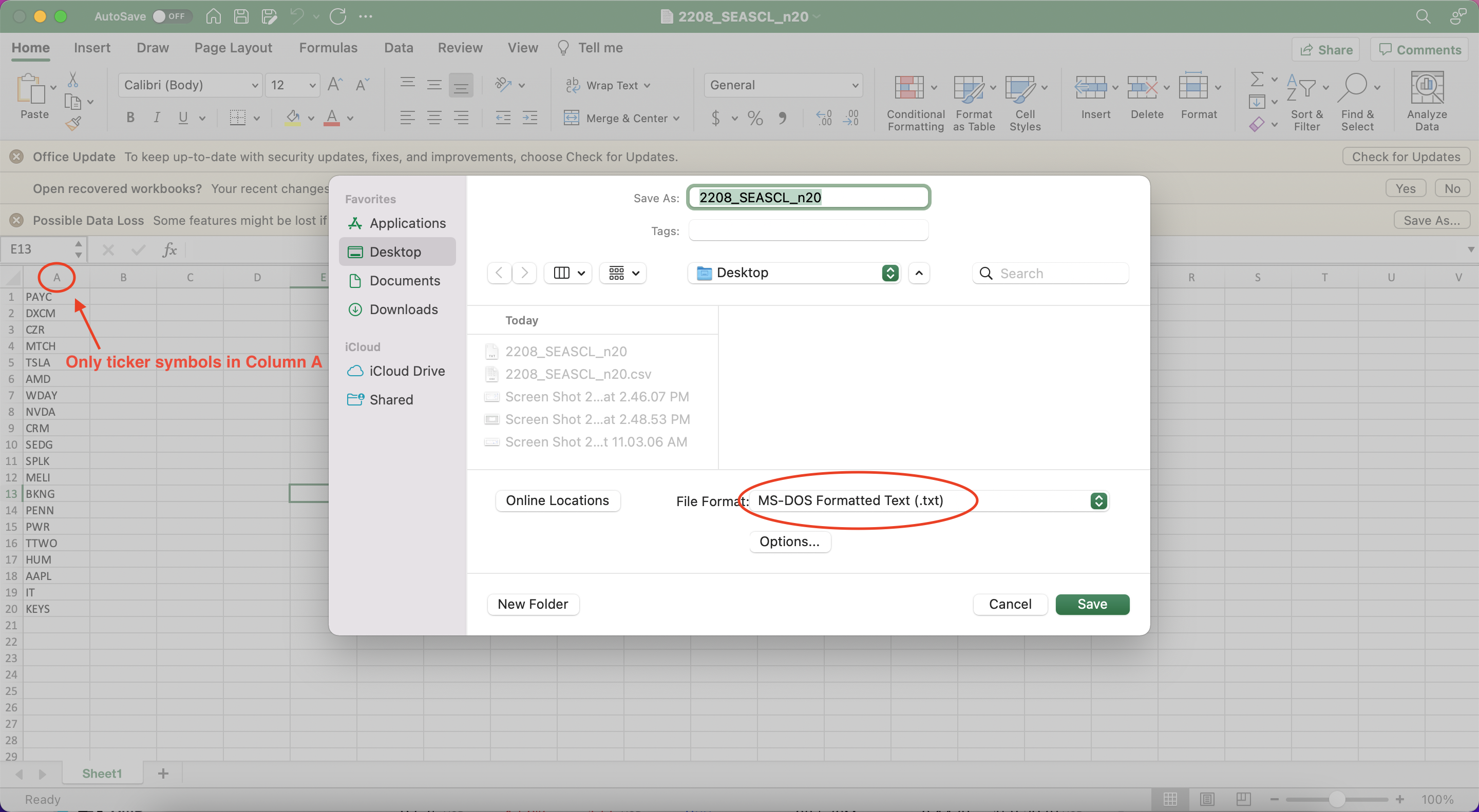Click the Save As filename field
Screen dimensions: 1479x812
pos(808,198)
